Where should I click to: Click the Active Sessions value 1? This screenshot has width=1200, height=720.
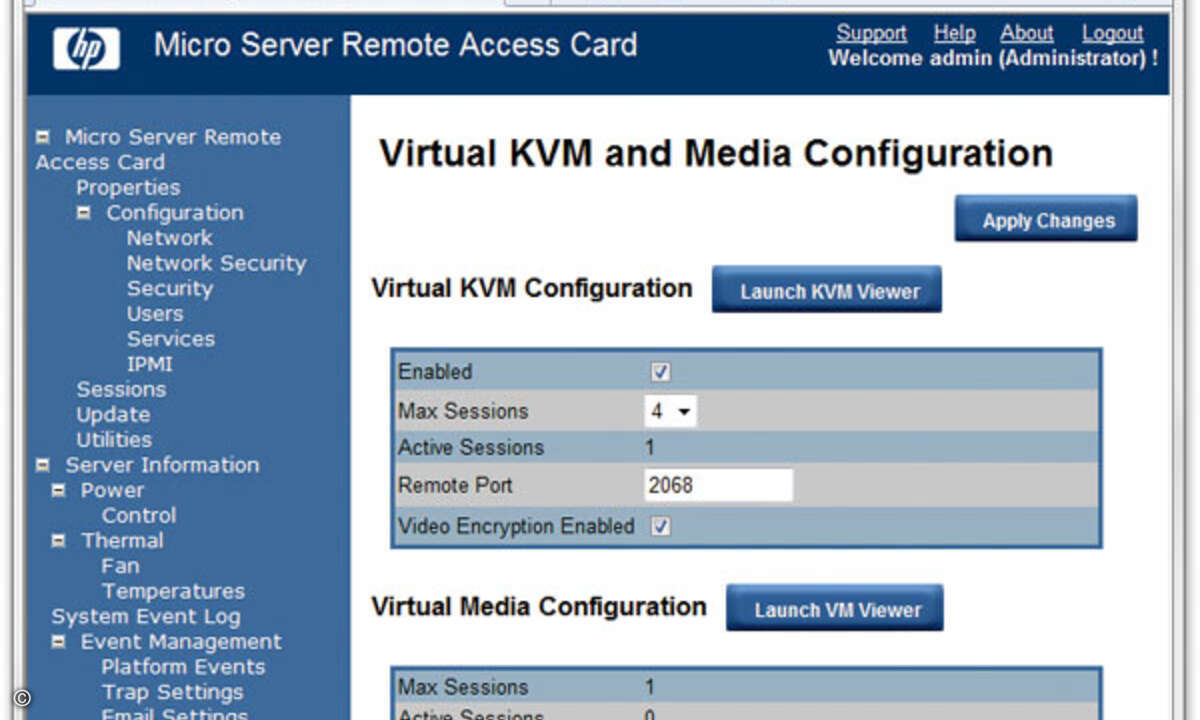pyautogui.click(x=650, y=448)
